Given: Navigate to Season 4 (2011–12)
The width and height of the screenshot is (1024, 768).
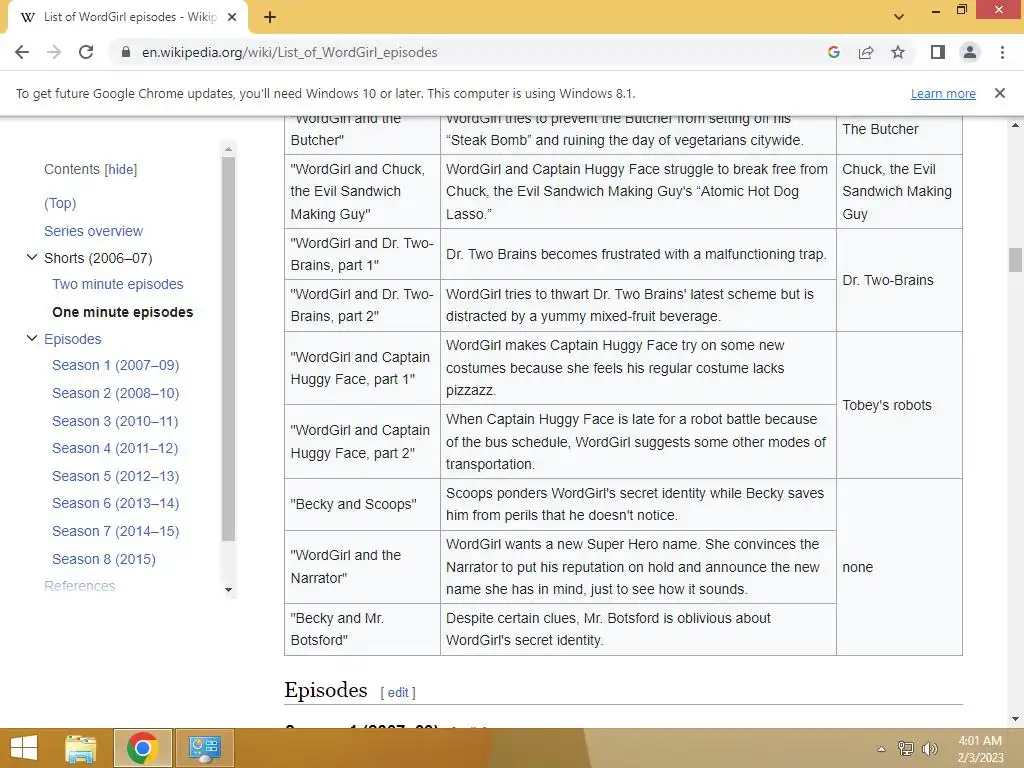Looking at the screenshot, I should (115, 448).
